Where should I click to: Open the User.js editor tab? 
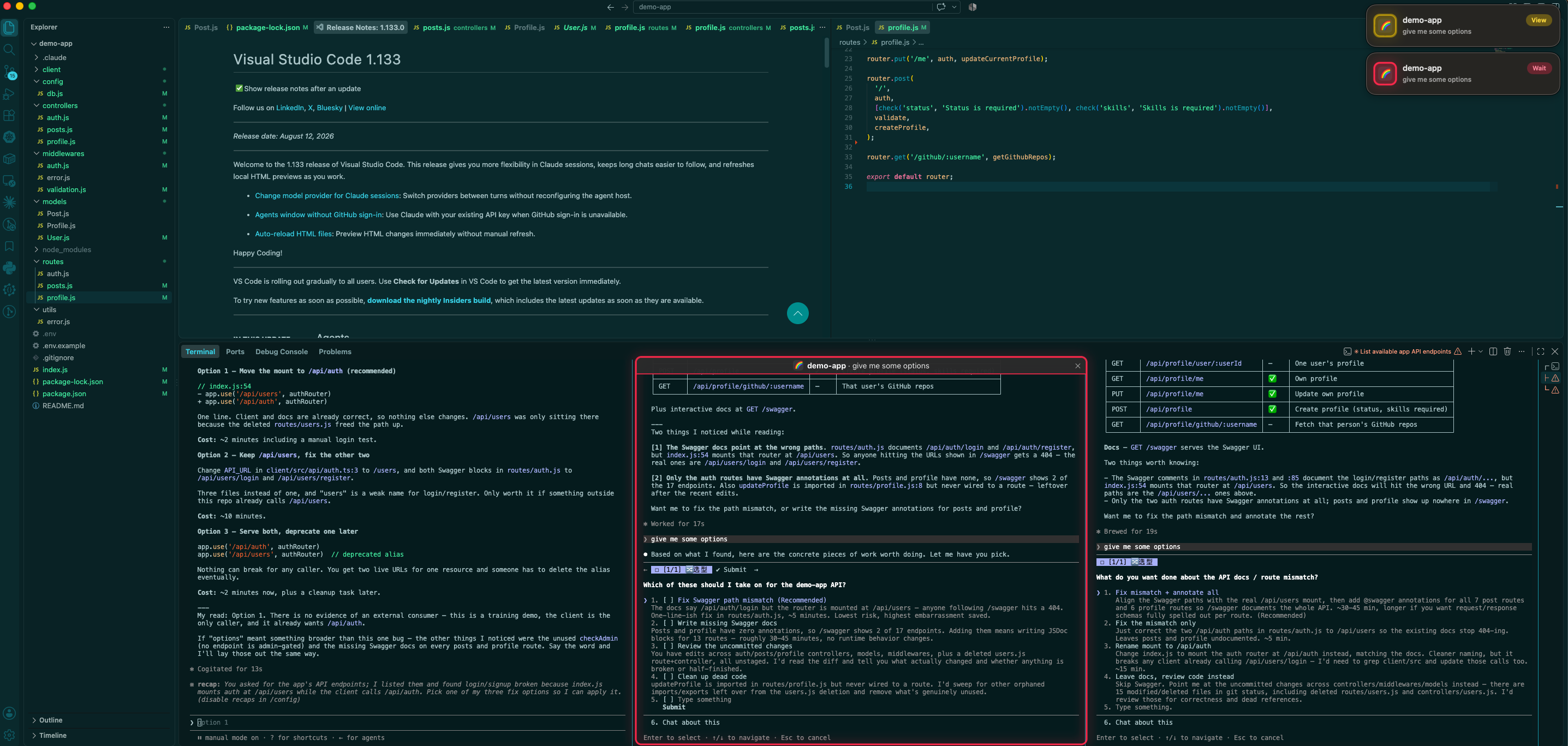click(x=575, y=27)
